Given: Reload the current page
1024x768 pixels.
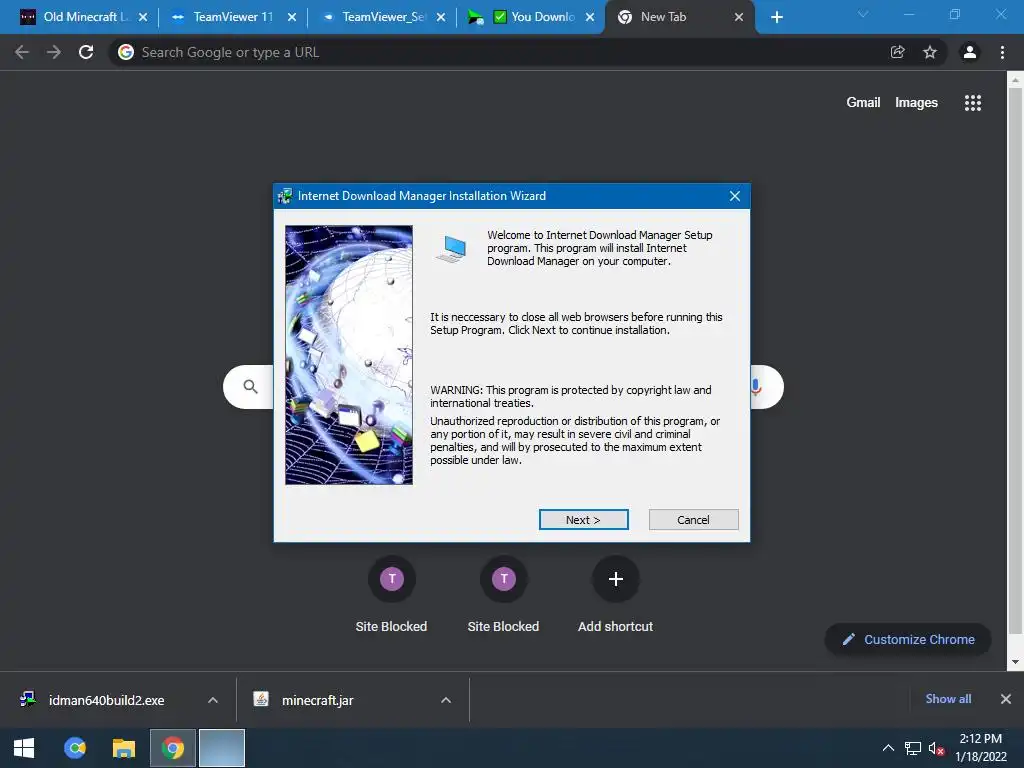Looking at the screenshot, I should [86, 52].
